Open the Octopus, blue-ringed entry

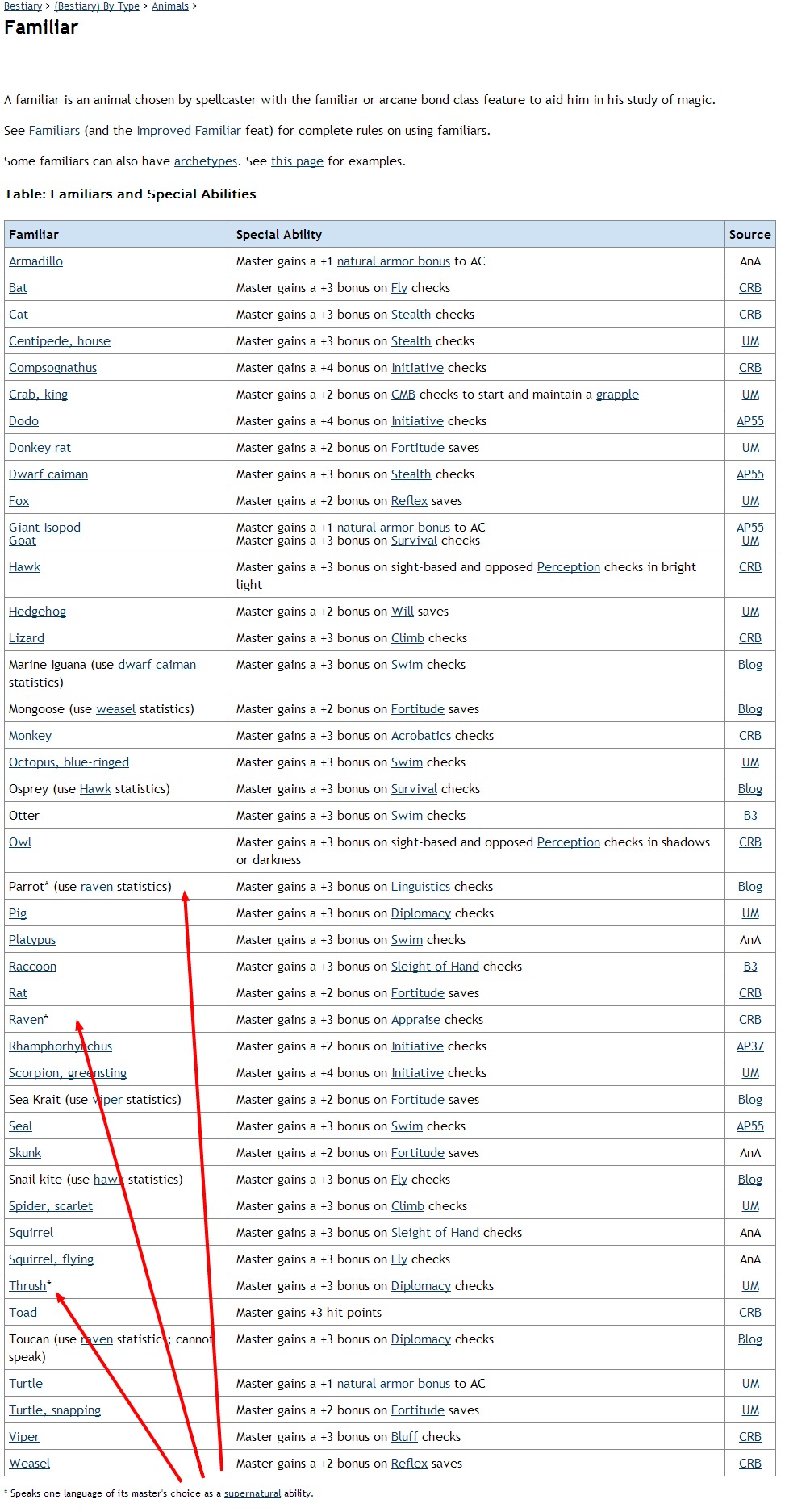click(69, 762)
